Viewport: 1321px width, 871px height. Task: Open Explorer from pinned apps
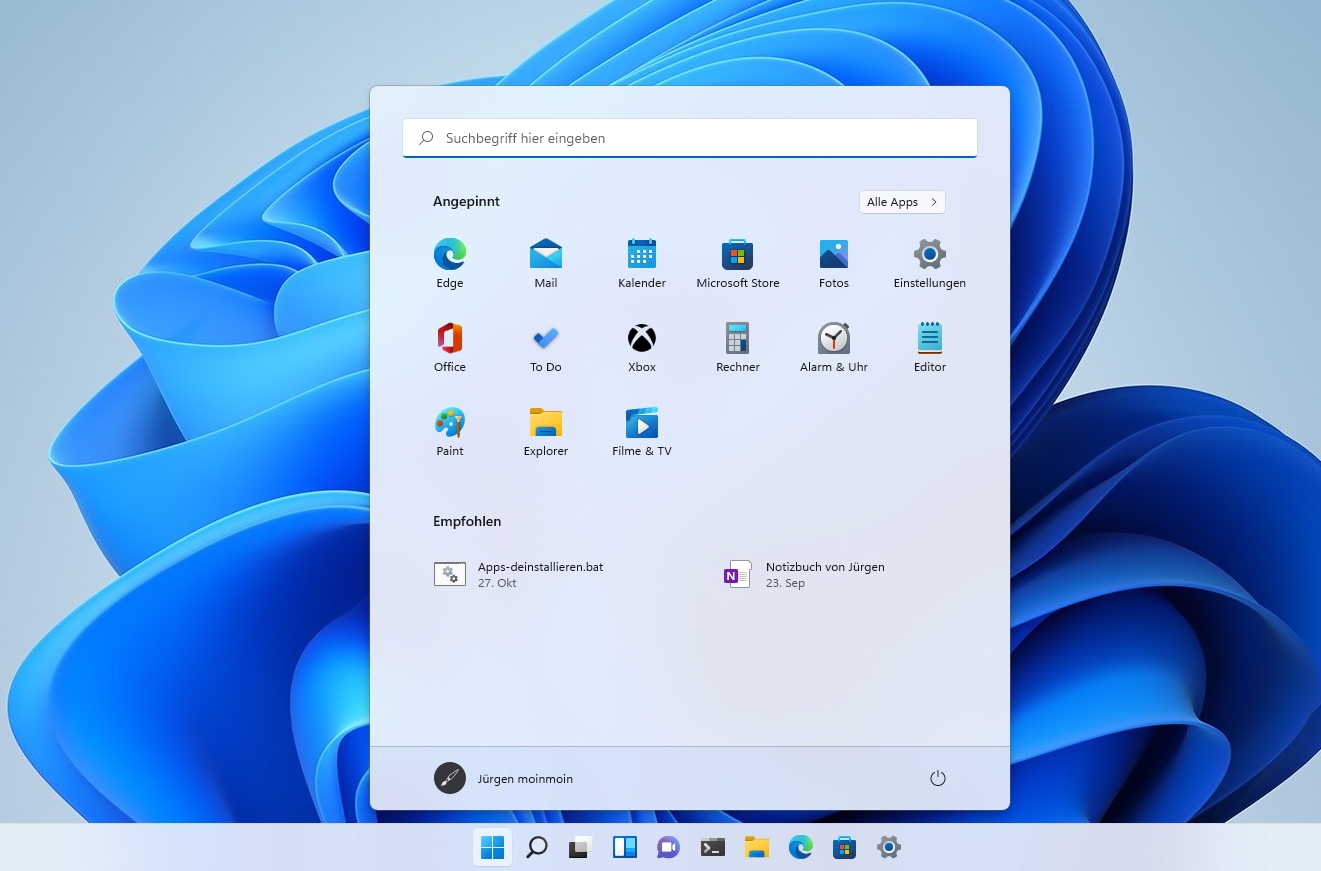[546, 431]
